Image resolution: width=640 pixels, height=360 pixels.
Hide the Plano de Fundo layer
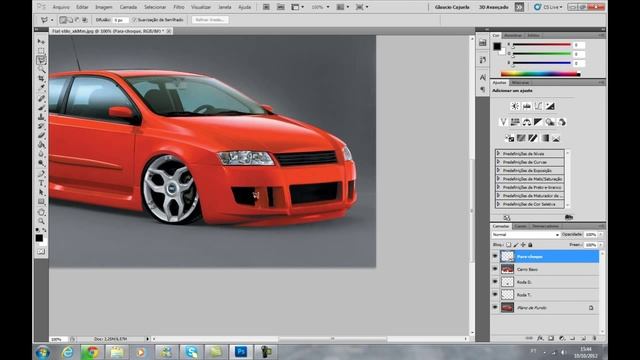495,307
